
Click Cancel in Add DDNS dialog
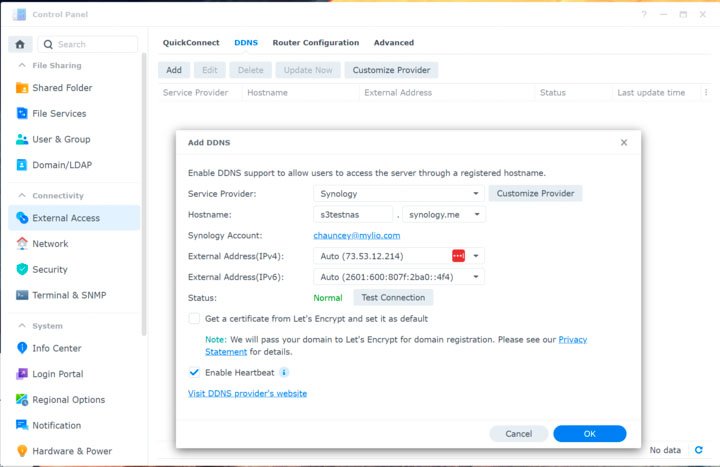point(518,434)
